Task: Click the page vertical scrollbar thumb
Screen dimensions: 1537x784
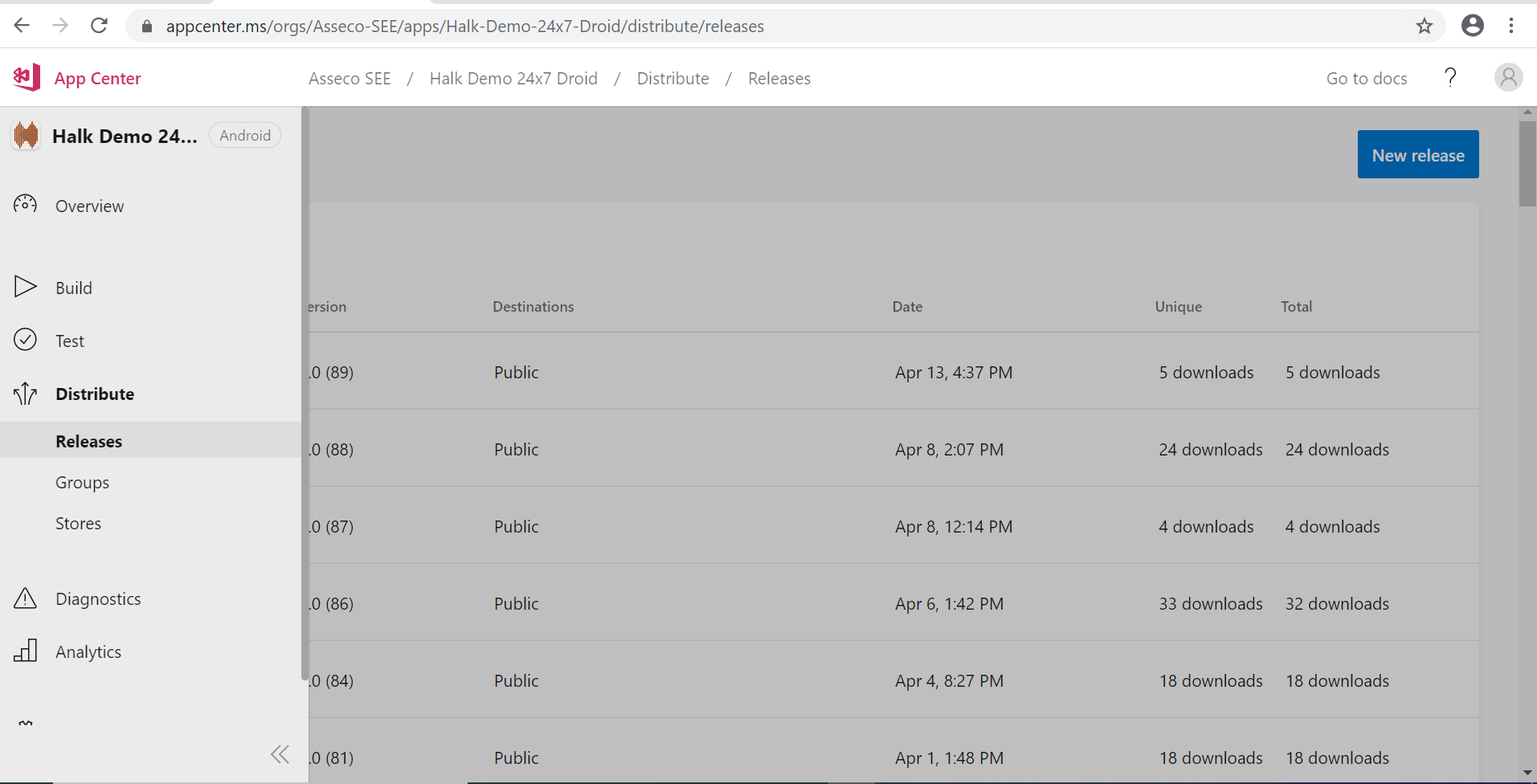Action: [1527, 163]
